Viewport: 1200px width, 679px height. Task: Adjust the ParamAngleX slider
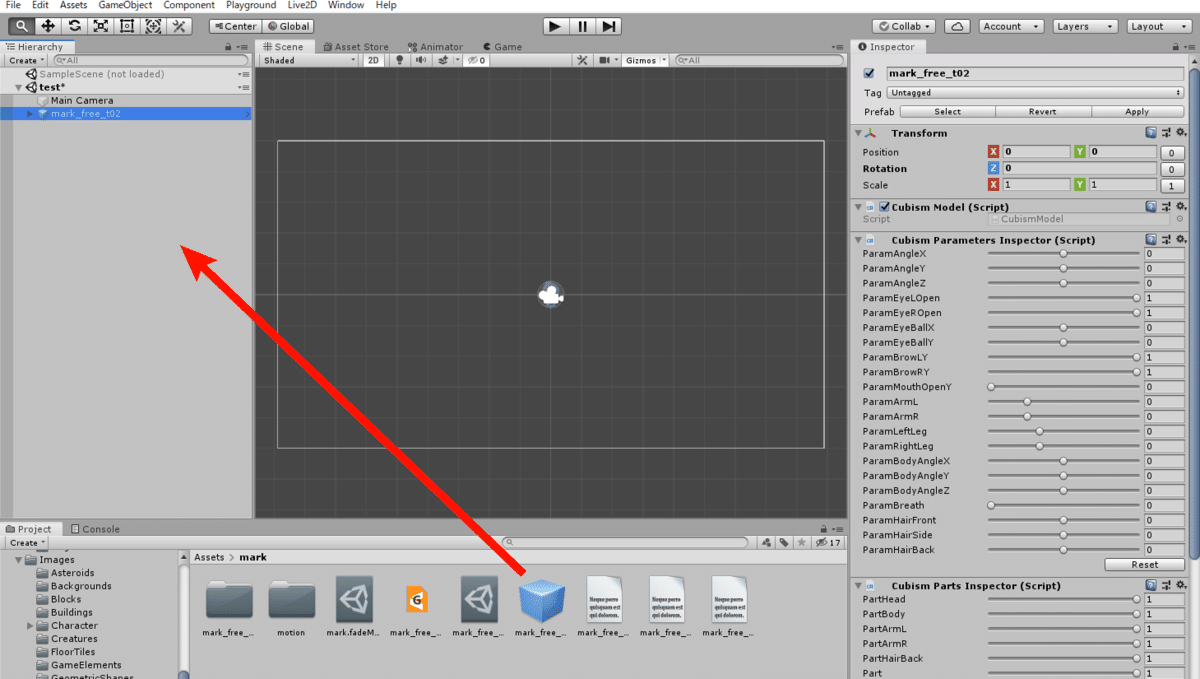(x=1064, y=254)
